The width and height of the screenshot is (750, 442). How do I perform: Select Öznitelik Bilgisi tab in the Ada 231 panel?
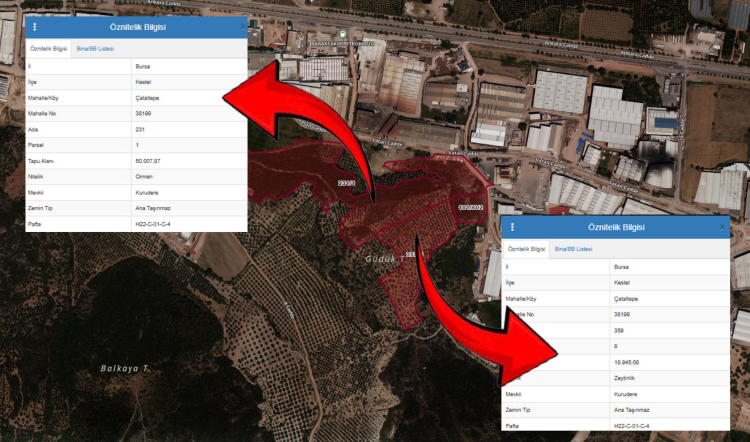[48, 48]
